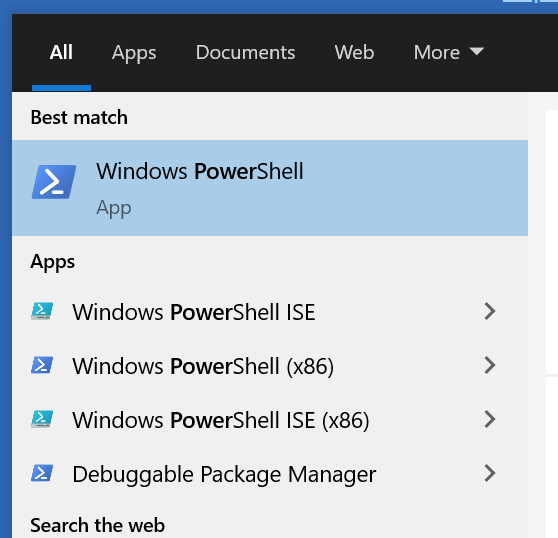Open the Windows PowerShell best match
The image size is (558, 538).
[270, 188]
